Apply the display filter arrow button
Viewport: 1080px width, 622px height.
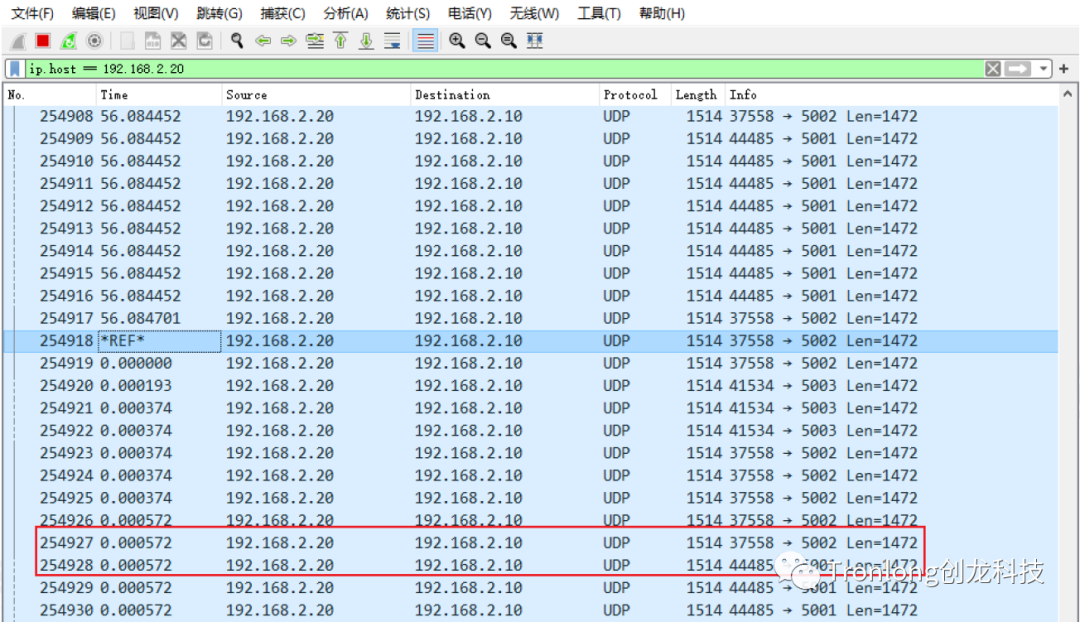[1018, 69]
